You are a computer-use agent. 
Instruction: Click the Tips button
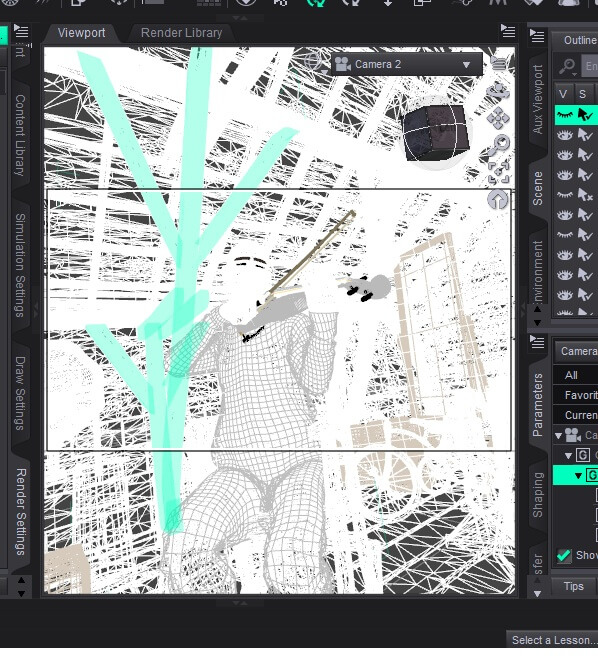[x=573, y=586]
